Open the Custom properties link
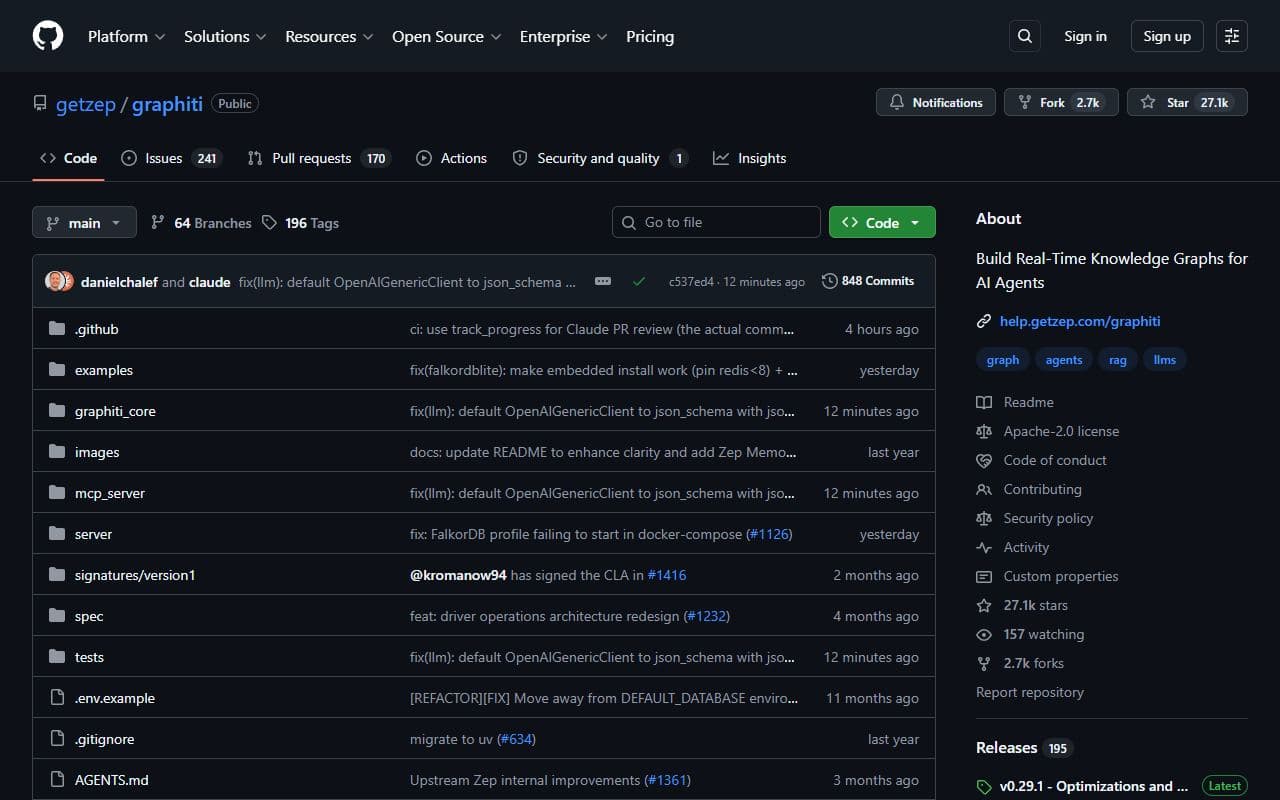 point(1061,576)
